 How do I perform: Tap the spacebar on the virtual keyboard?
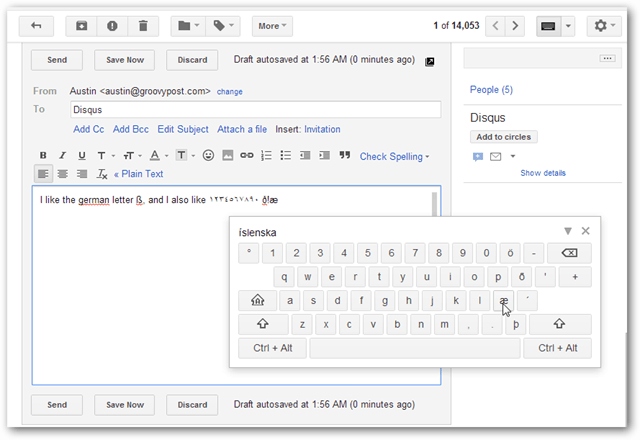pyautogui.click(x=415, y=348)
